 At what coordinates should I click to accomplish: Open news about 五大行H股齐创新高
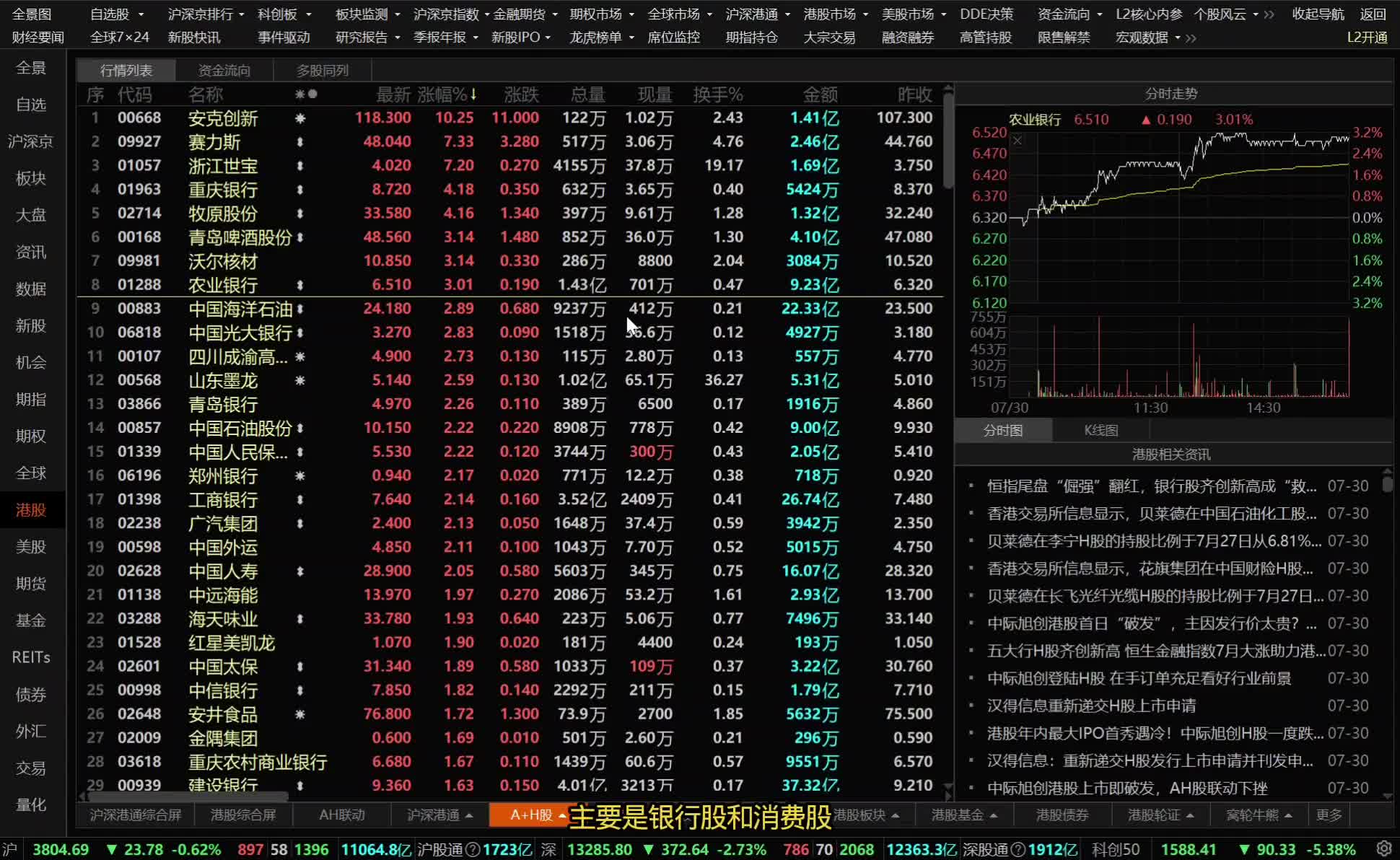click(x=1156, y=651)
